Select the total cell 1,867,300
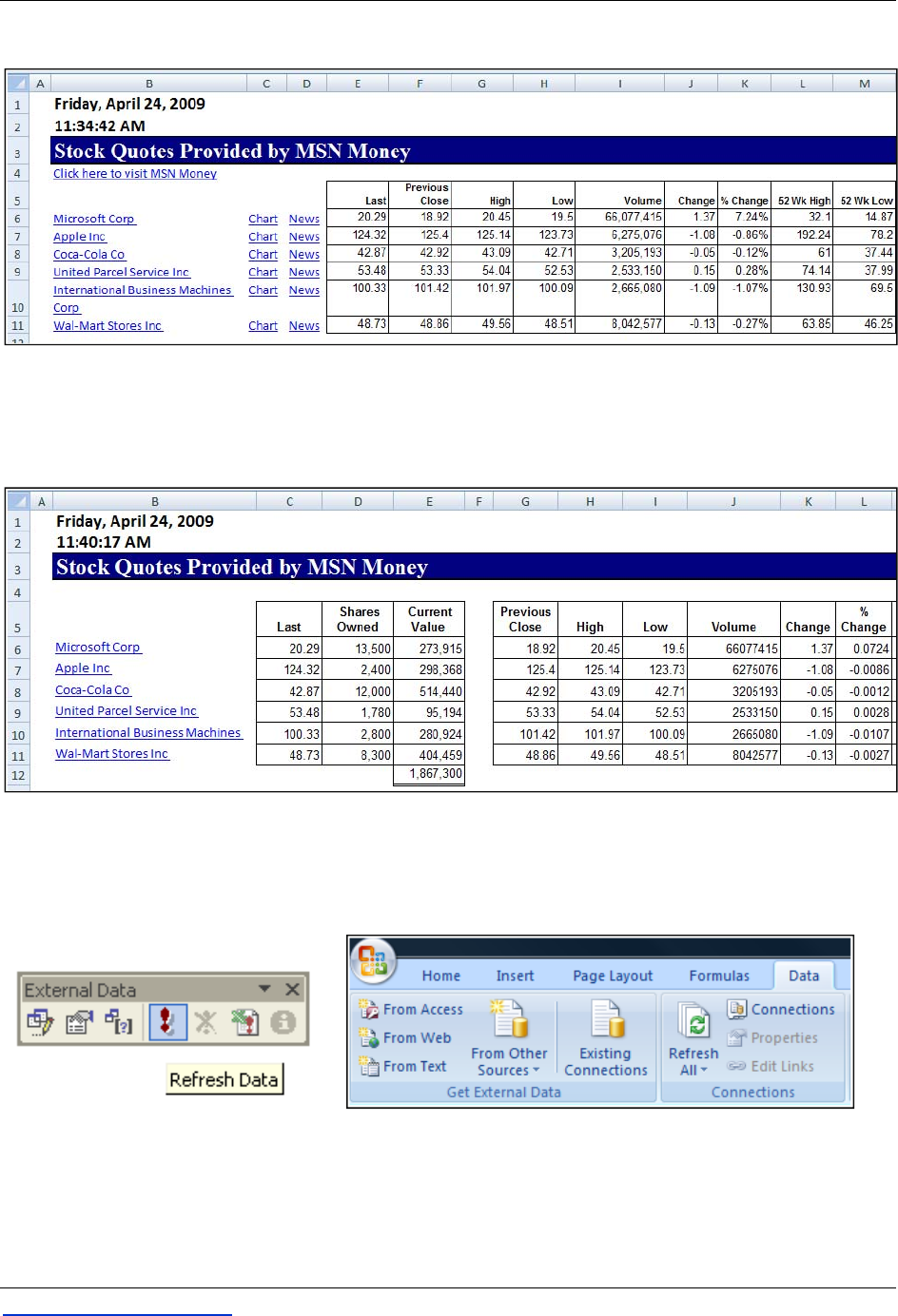 tap(429, 775)
